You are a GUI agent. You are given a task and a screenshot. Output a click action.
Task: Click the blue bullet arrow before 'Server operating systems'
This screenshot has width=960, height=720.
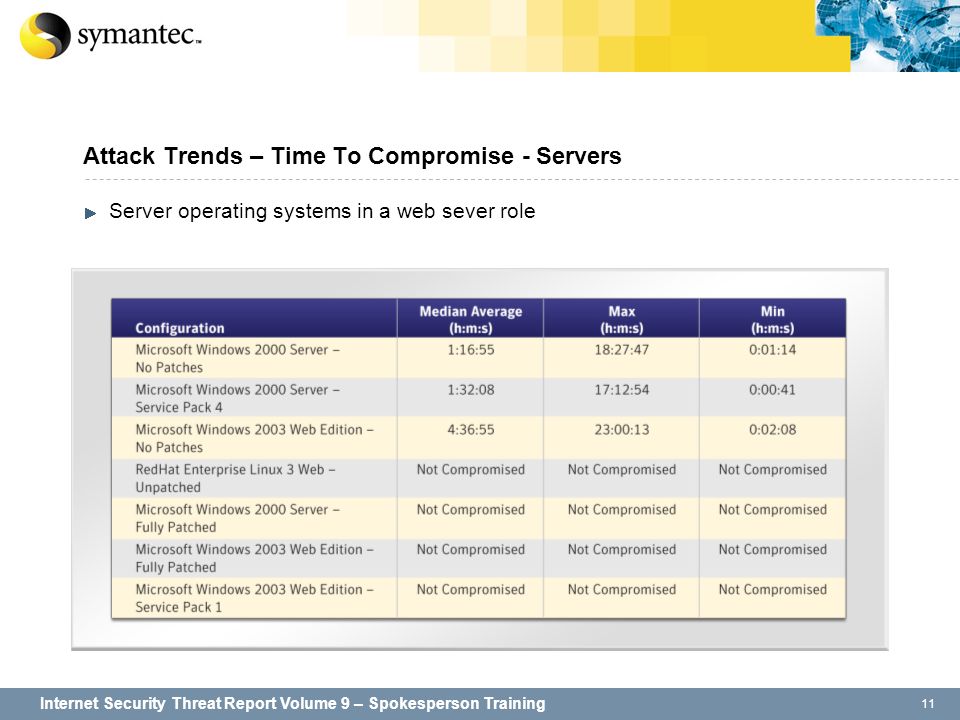coord(91,213)
